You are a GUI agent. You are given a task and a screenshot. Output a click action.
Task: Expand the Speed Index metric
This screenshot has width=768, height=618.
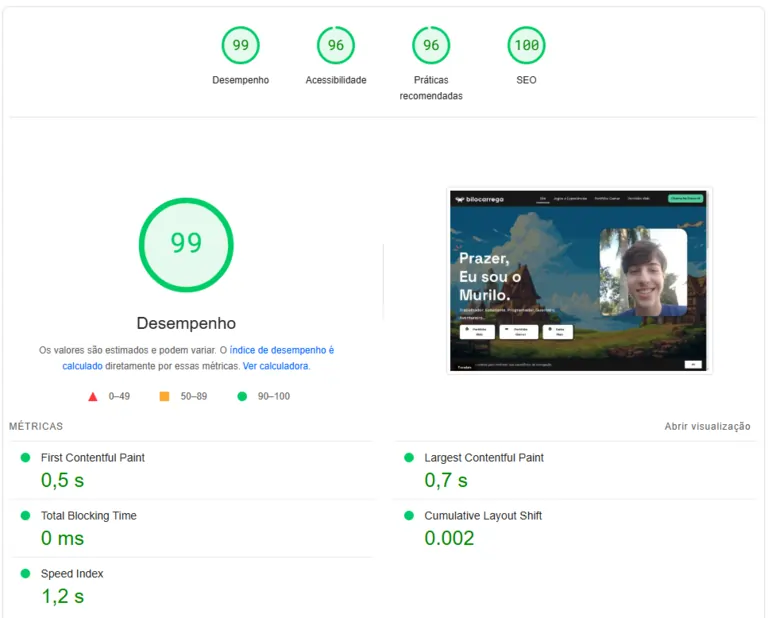click(x=72, y=574)
